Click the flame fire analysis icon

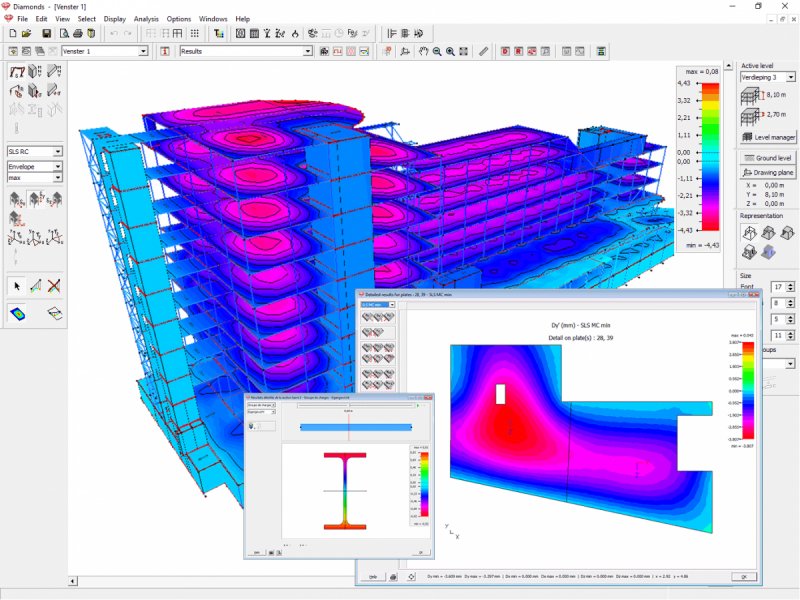[295, 34]
